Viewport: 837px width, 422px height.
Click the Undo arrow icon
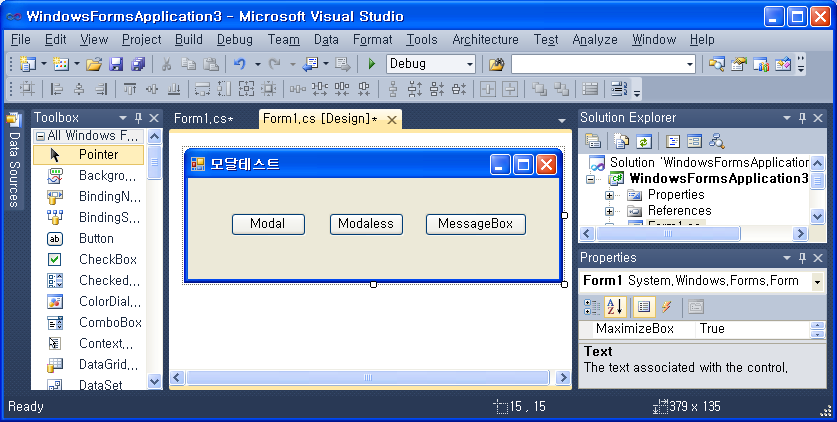click(x=240, y=64)
